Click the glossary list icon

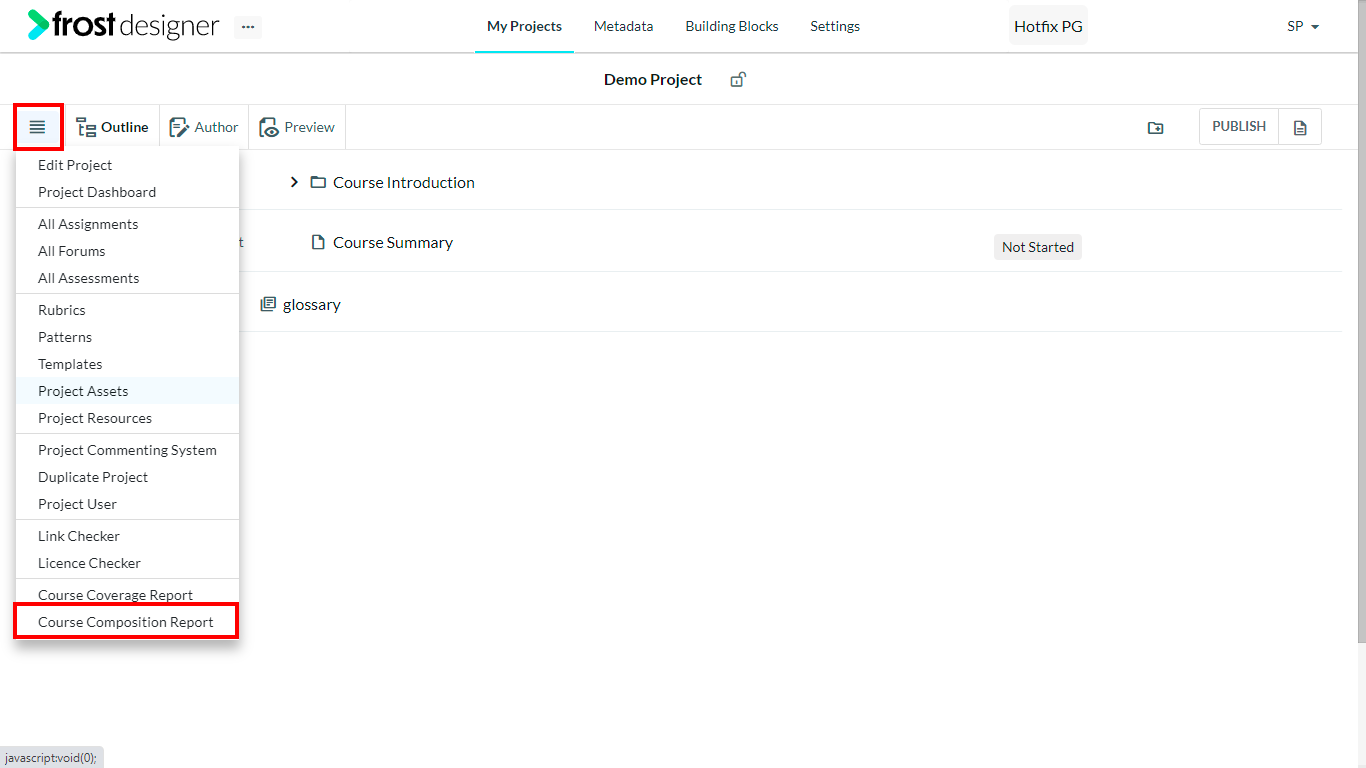pos(268,304)
